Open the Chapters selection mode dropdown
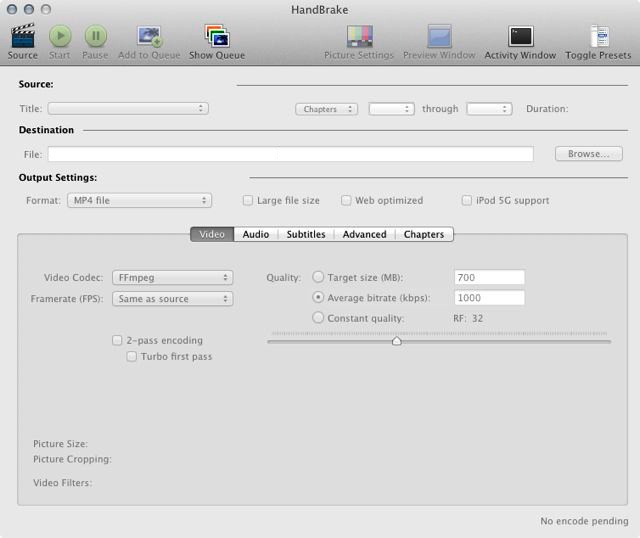This screenshot has width=640, height=538. [x=327, y=109]
